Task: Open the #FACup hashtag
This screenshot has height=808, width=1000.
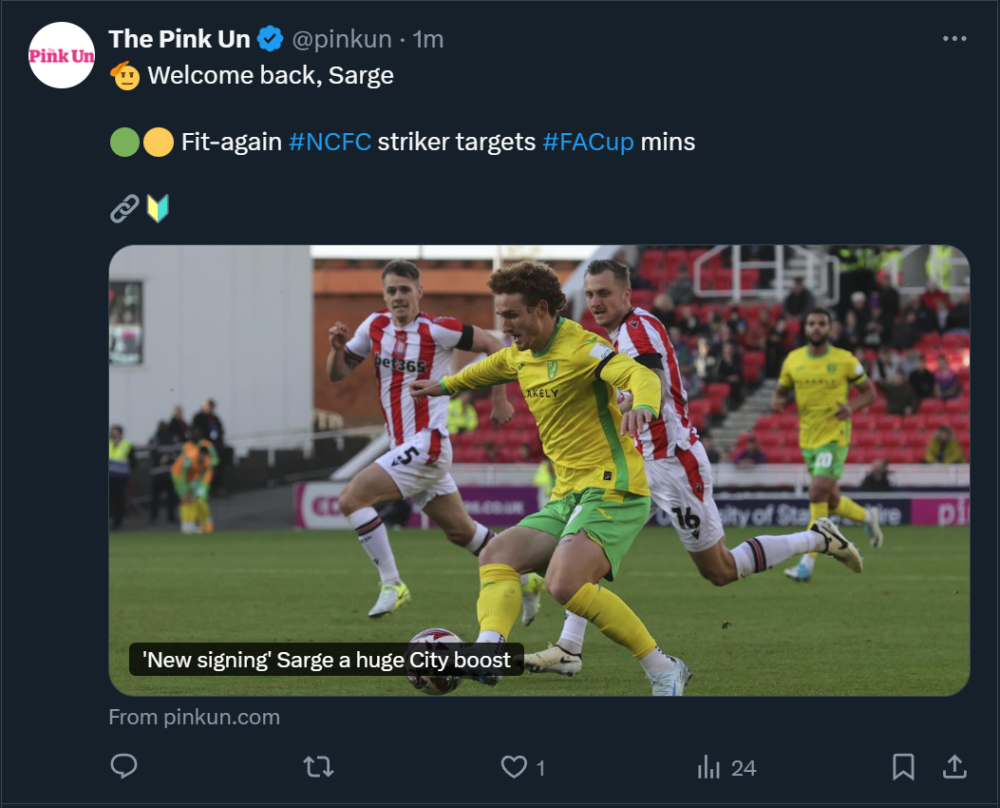Action: coord(588,142)
